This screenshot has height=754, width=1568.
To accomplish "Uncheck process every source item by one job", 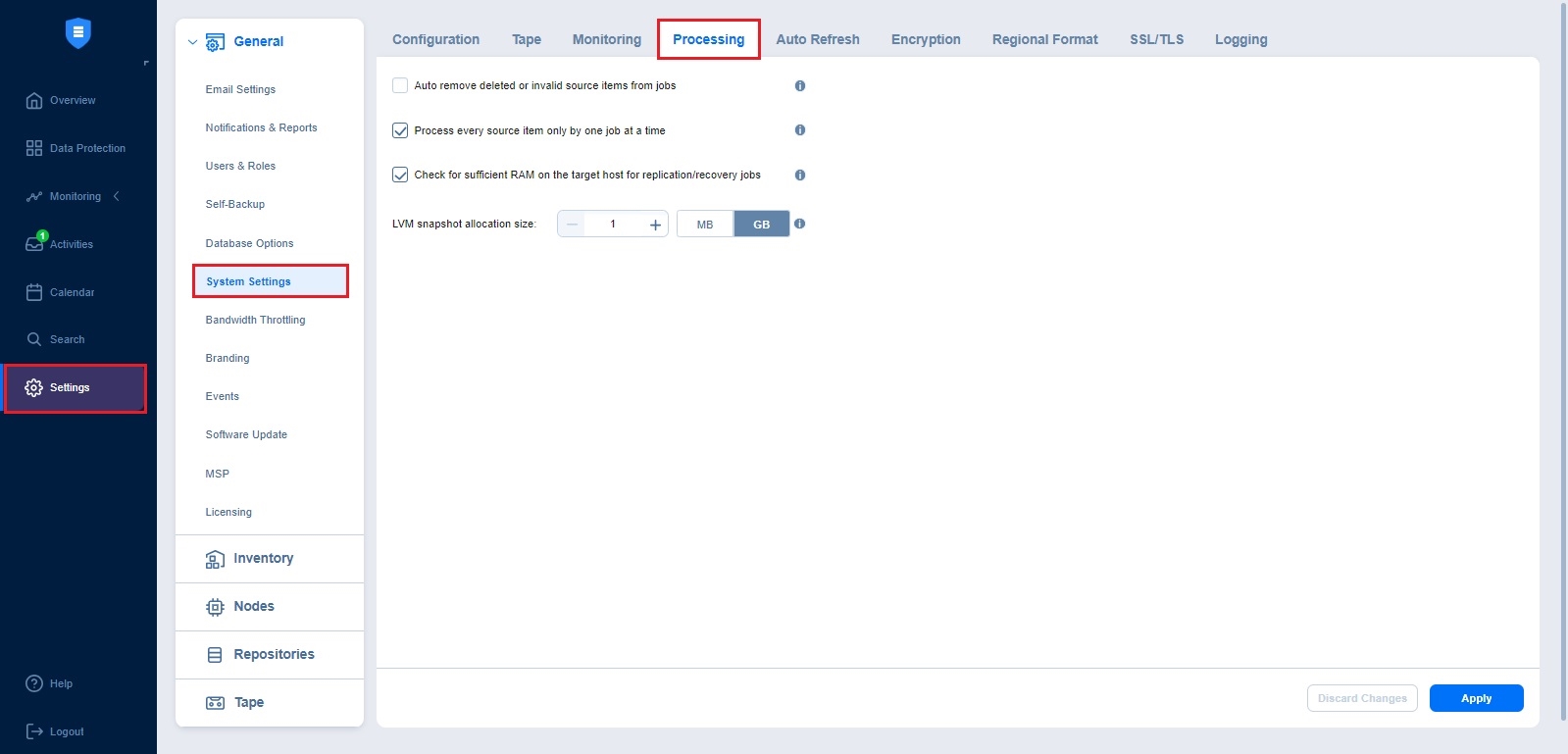I will coord(400,130).
